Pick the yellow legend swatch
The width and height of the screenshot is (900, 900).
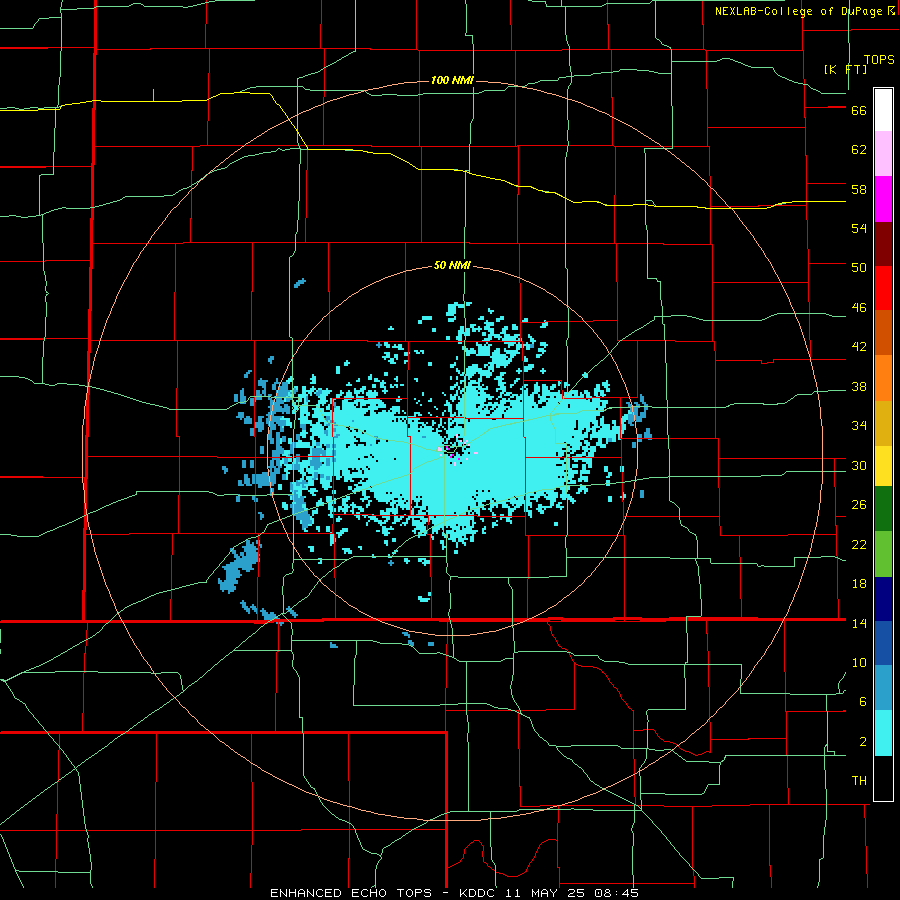pos(883,466)
